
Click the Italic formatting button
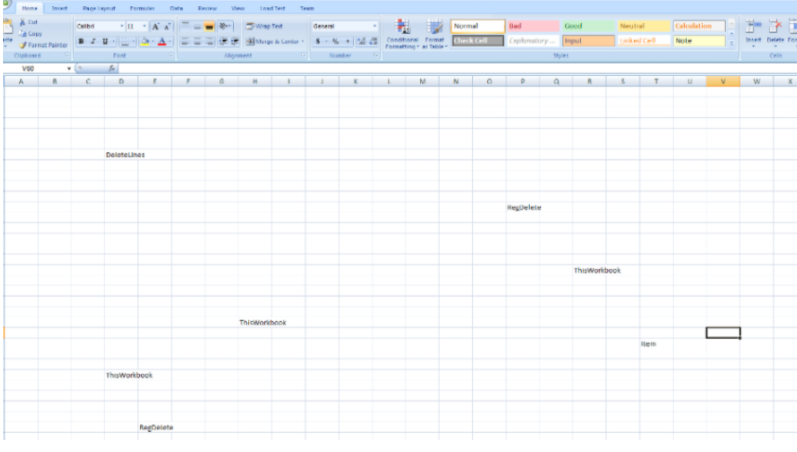click(x=94, y=41)
